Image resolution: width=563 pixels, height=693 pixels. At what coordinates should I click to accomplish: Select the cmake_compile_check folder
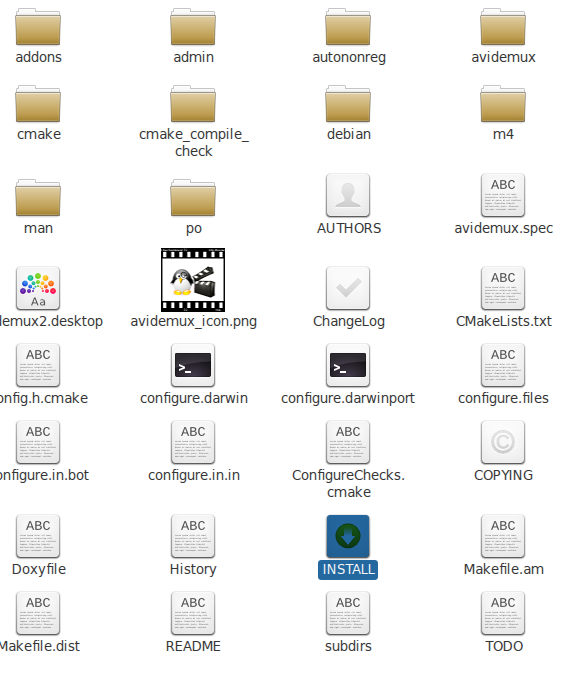click(193, 104)
